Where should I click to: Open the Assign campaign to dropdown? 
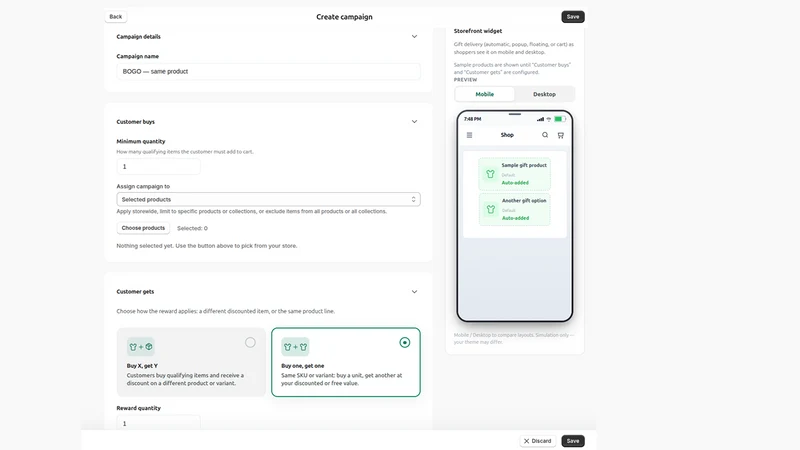click(268, 199)
